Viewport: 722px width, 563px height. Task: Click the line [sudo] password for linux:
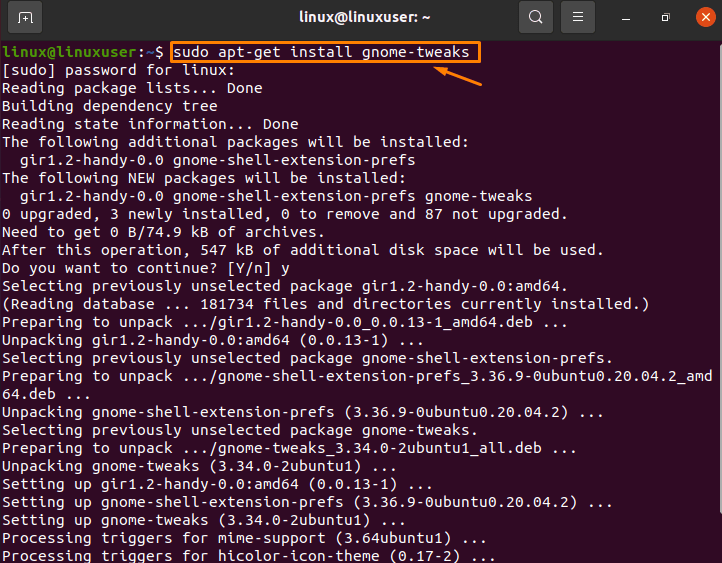coord(118,70)
